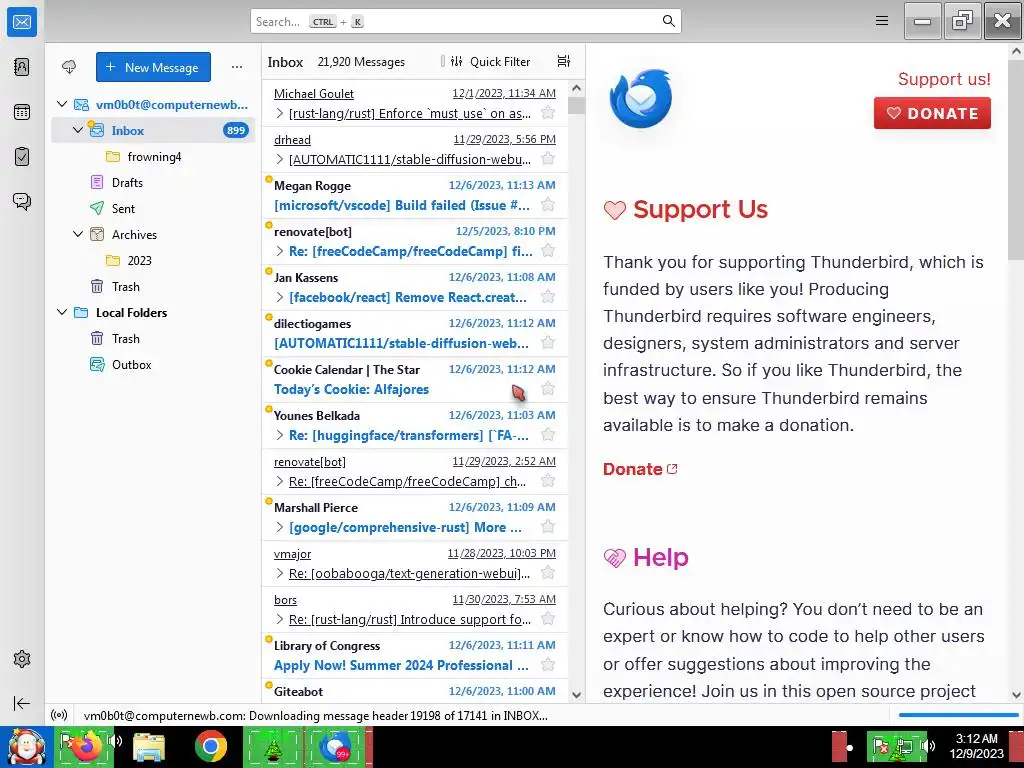1024x768 pixels.
Task: Toggle the Quick Filter bar
Action: coord(490,61)
